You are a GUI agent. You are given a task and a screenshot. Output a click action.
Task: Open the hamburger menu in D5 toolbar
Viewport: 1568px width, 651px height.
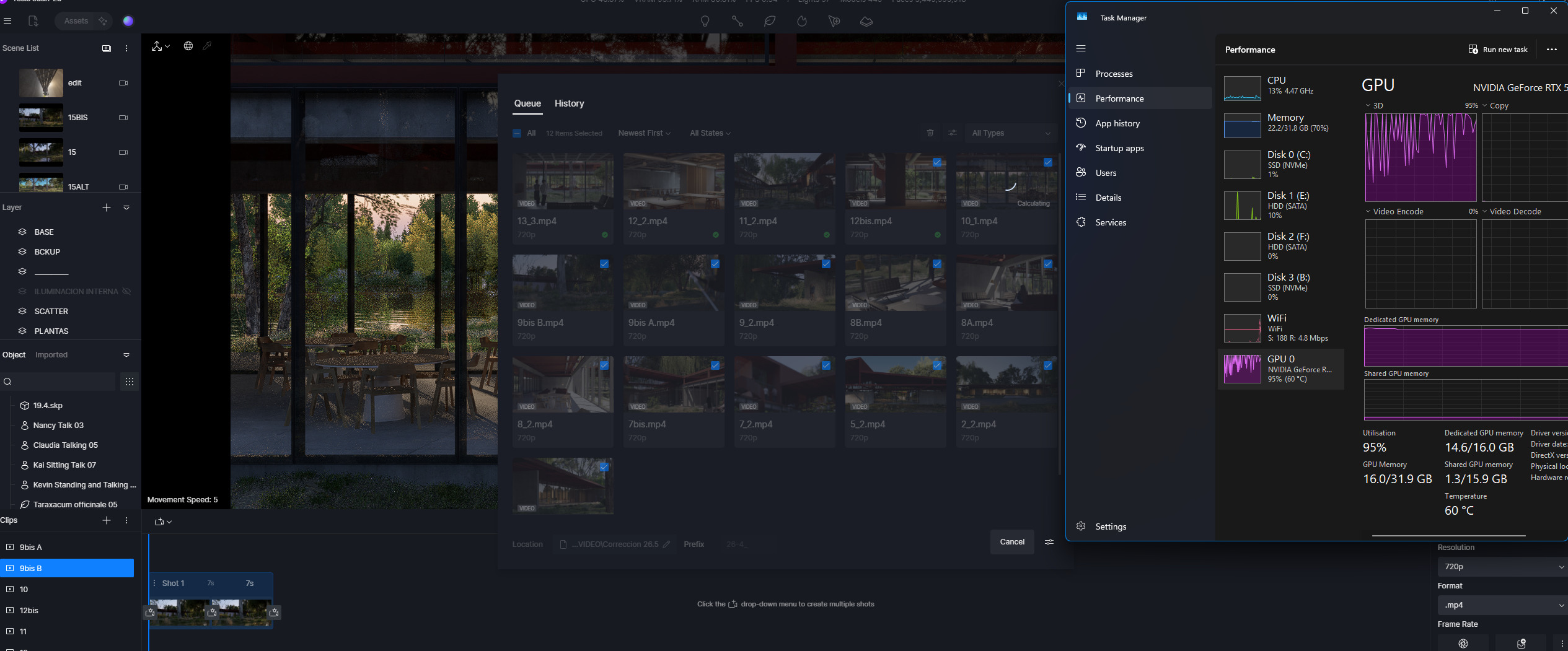tap(7, 21)
